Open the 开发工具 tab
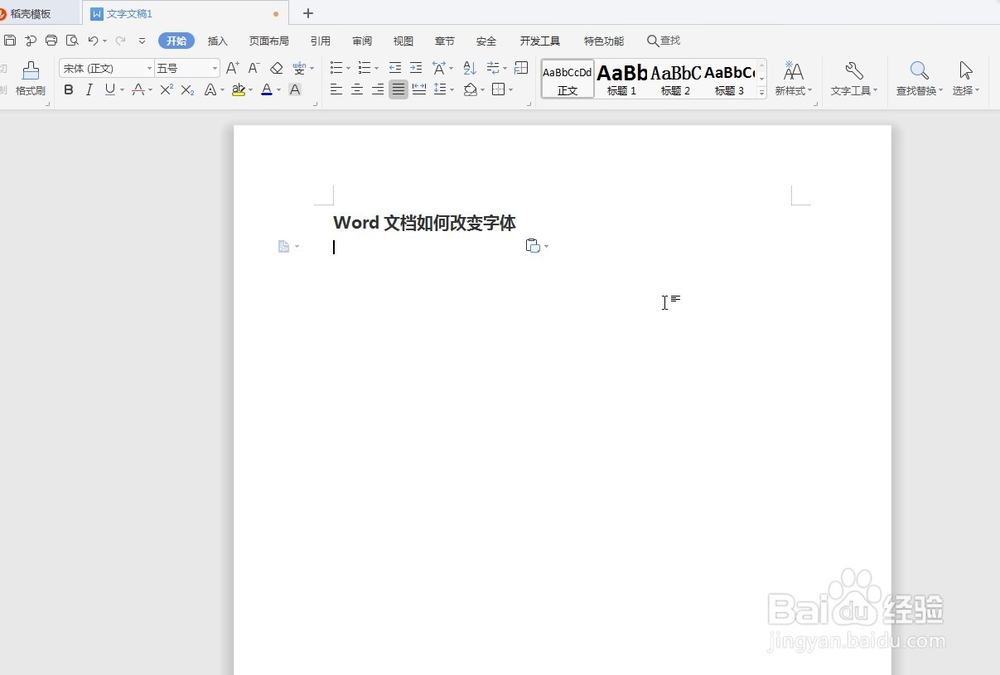This screenshot has width=1000, height=675. [x=540, y=41]
